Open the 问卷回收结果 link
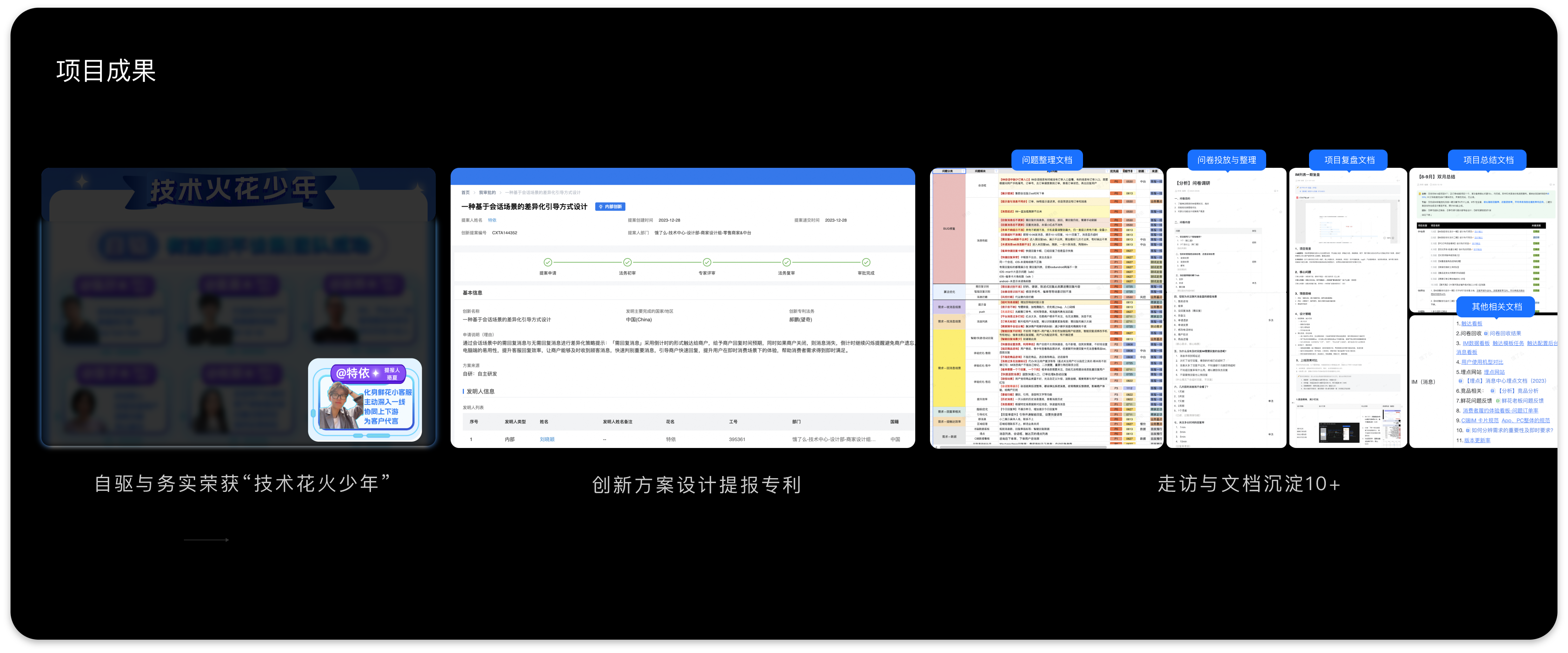The height and width of the screenshot is (653, 1568). click(x=1505, y=334)
